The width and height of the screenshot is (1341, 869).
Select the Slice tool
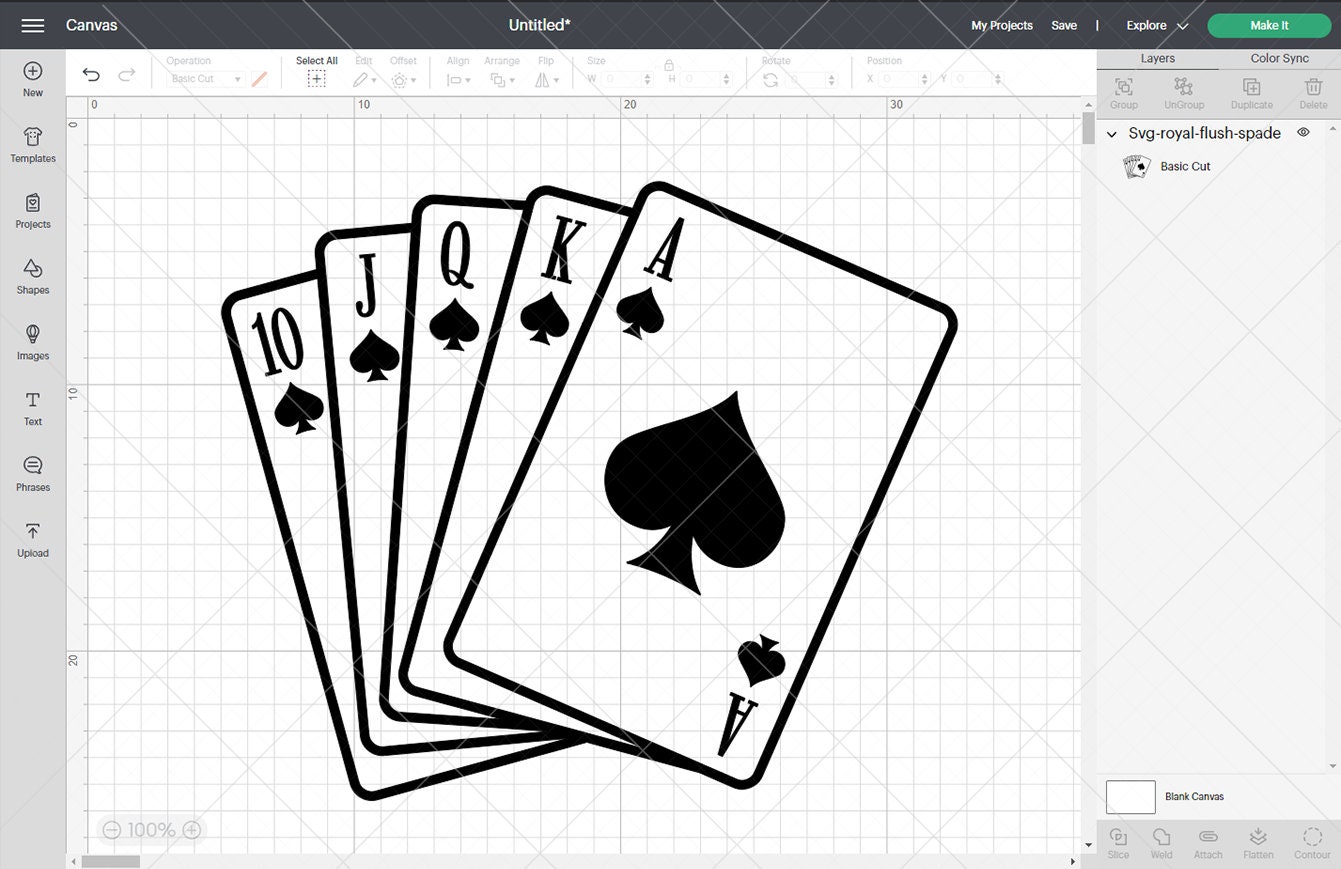pyautogui.click(x=1117, y=841)
